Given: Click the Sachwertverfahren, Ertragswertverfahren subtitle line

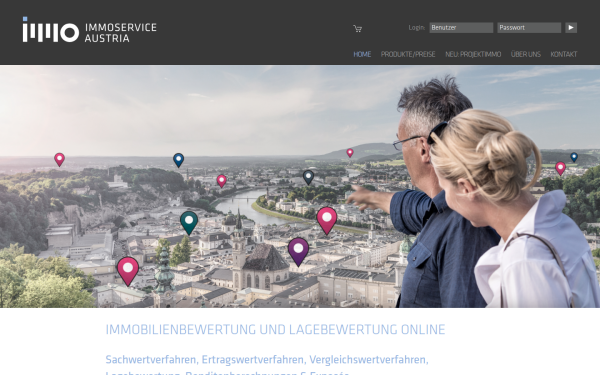Looking at the screenshot, I should [x=267, y=360].
